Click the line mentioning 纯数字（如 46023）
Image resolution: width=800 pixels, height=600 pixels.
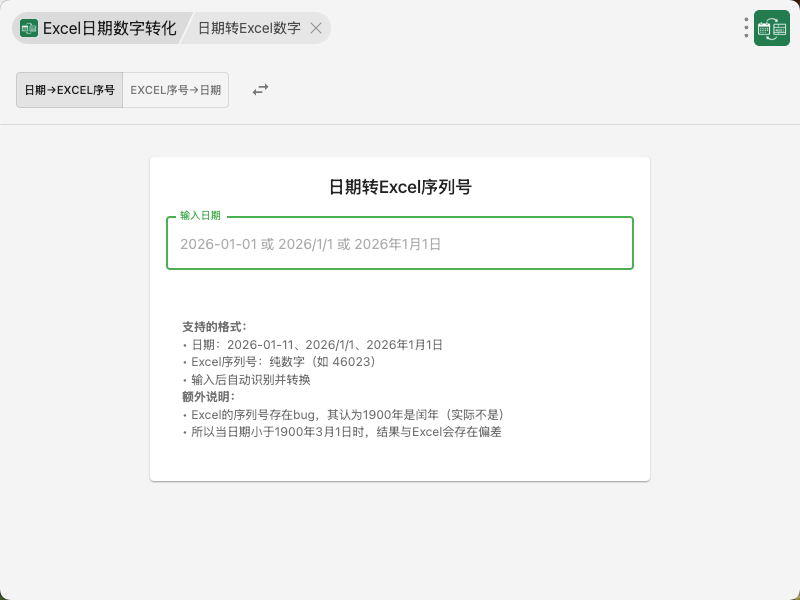click(279, 362)
